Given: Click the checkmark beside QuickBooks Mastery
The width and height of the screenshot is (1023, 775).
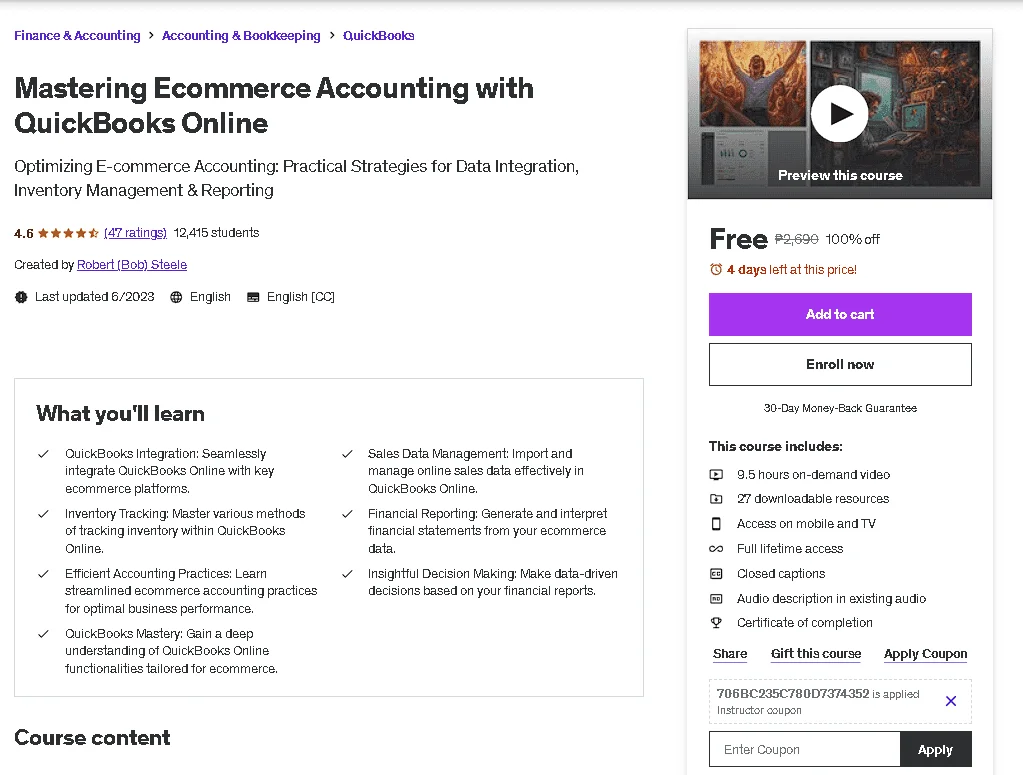Looking at the screenshot, I should click(43, 634).
